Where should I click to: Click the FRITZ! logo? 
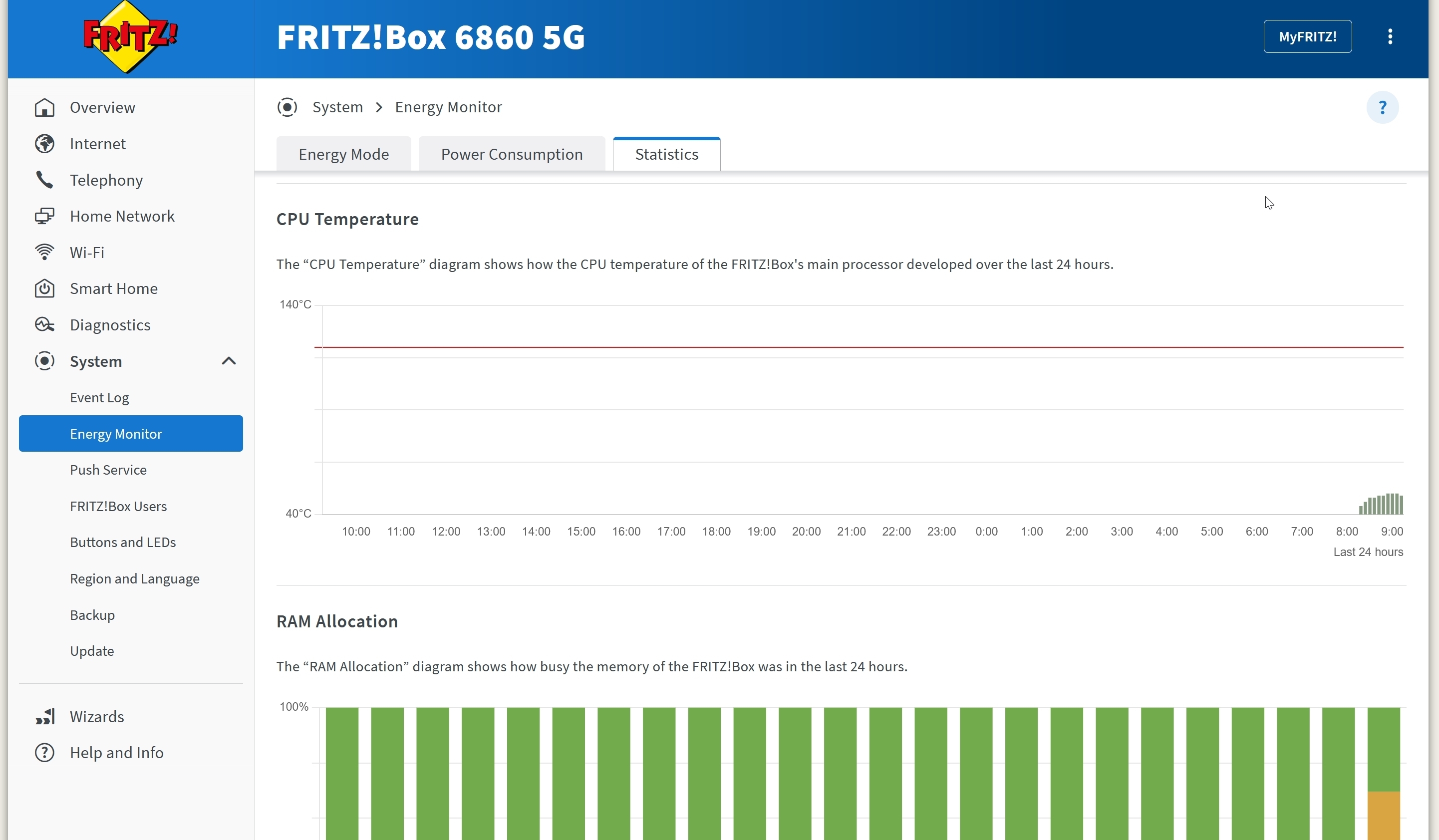tap(130, 38)
